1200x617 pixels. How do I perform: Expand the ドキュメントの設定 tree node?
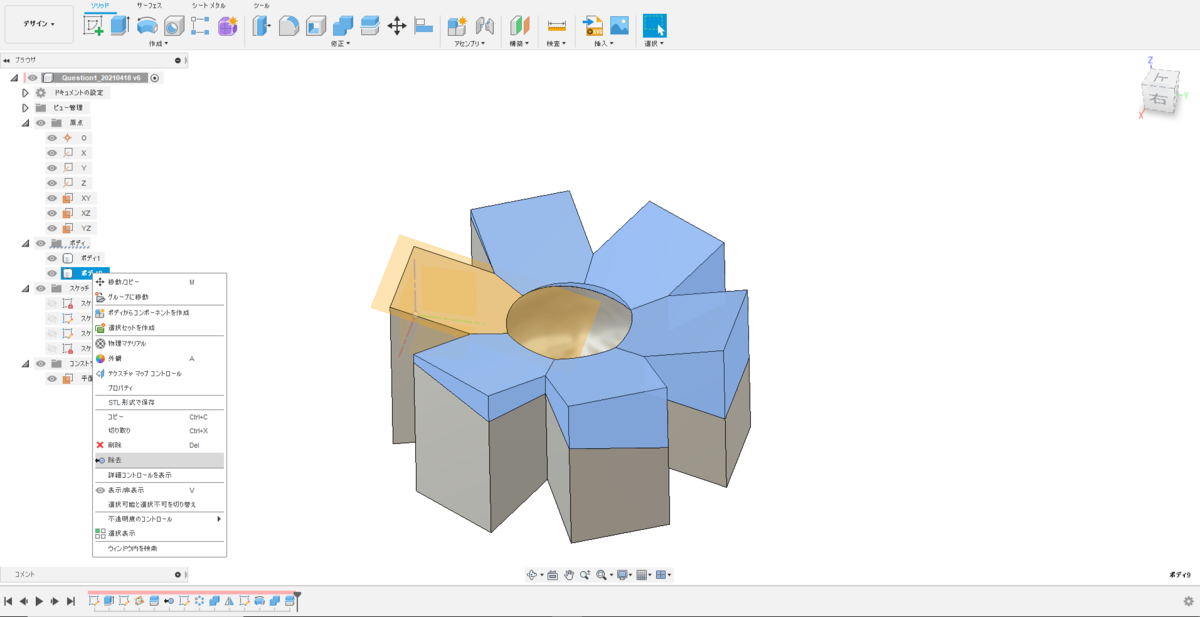coord(26,92)
